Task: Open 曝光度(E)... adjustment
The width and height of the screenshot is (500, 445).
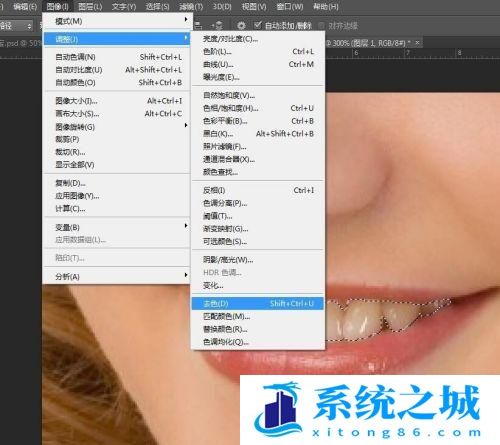Action: (x=258, y=77)
